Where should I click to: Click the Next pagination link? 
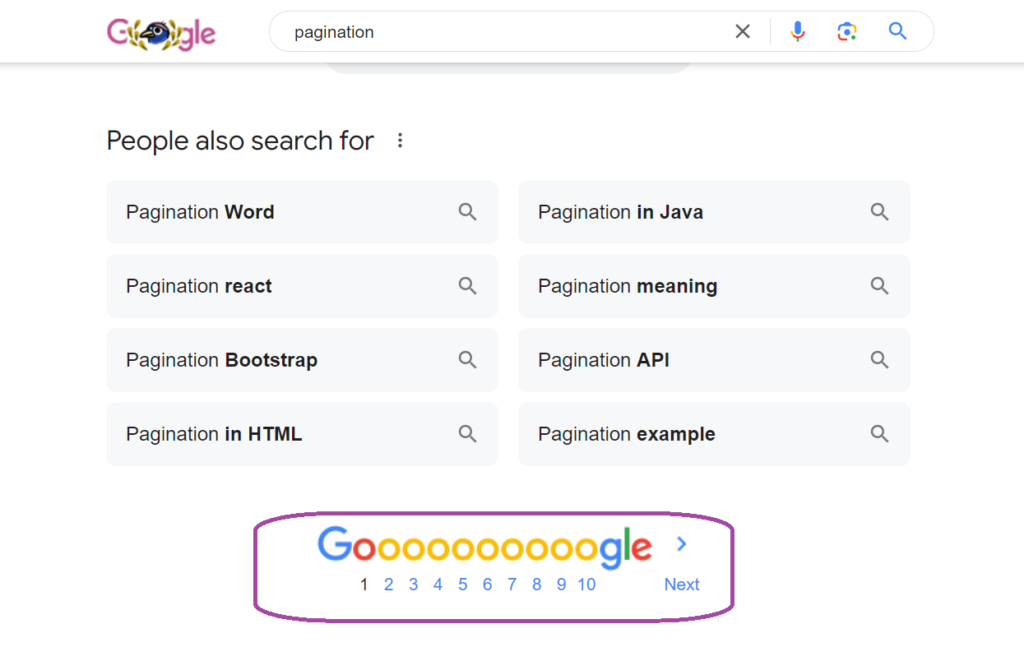(681, 584)
